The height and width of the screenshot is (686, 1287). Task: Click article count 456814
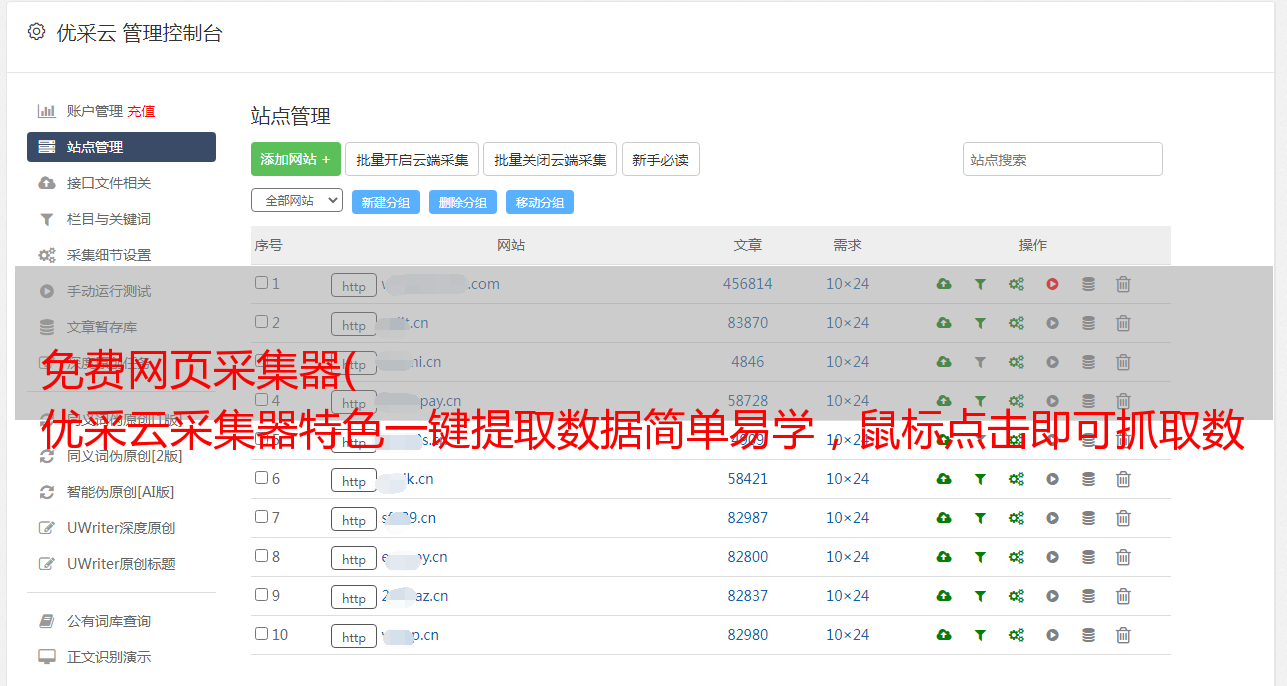pos(748,284)
